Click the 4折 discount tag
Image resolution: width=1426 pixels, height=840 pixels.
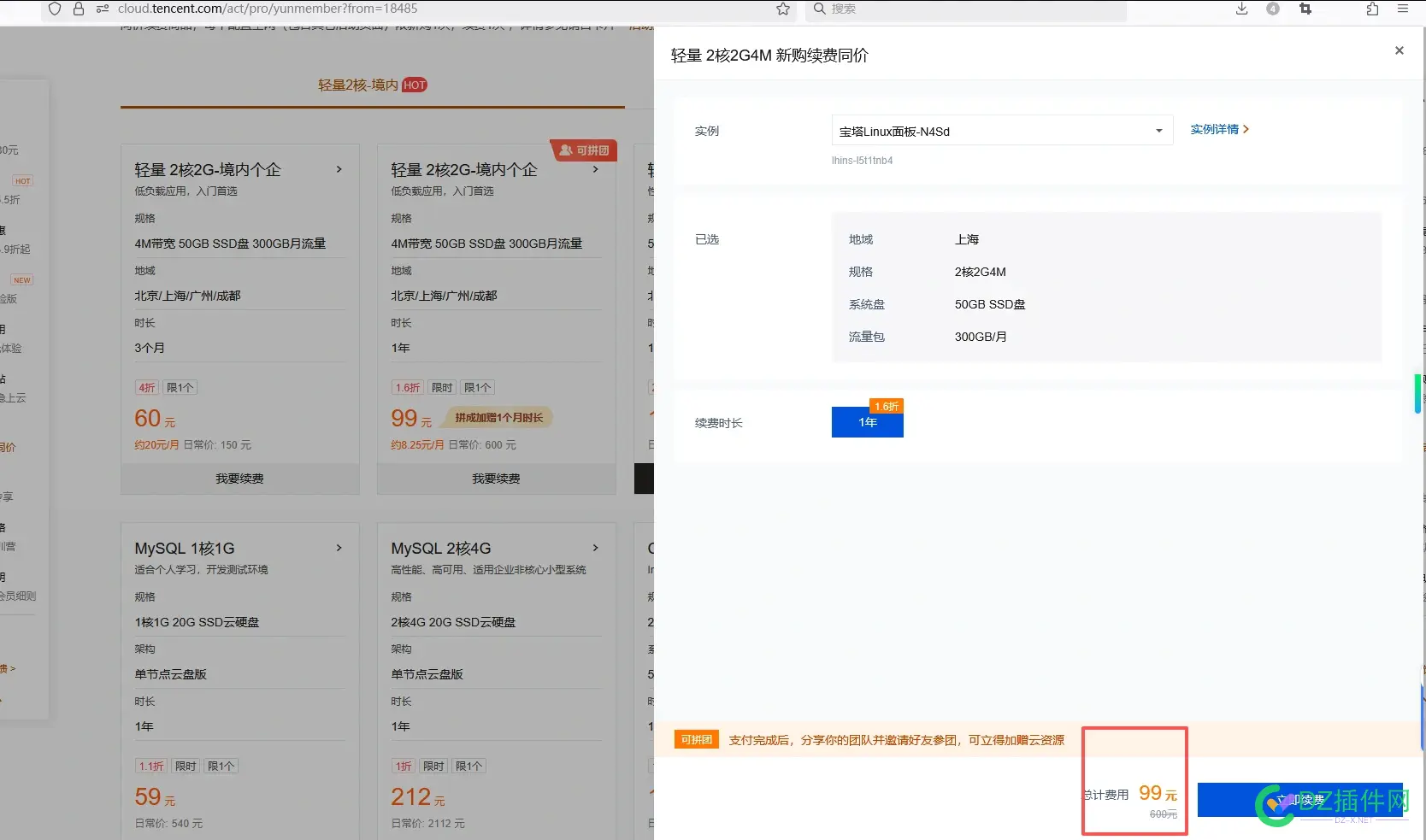147,387
